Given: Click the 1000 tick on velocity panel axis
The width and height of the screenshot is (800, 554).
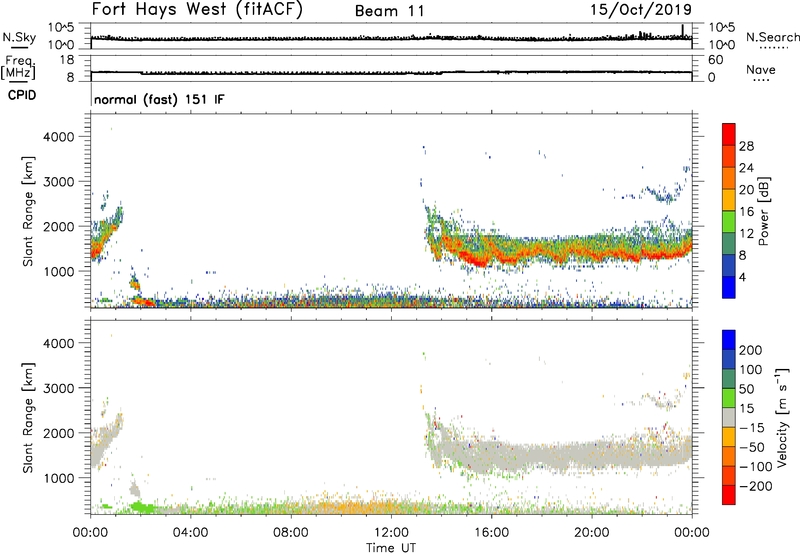Looking at the screenshot, I should [59, 478].
